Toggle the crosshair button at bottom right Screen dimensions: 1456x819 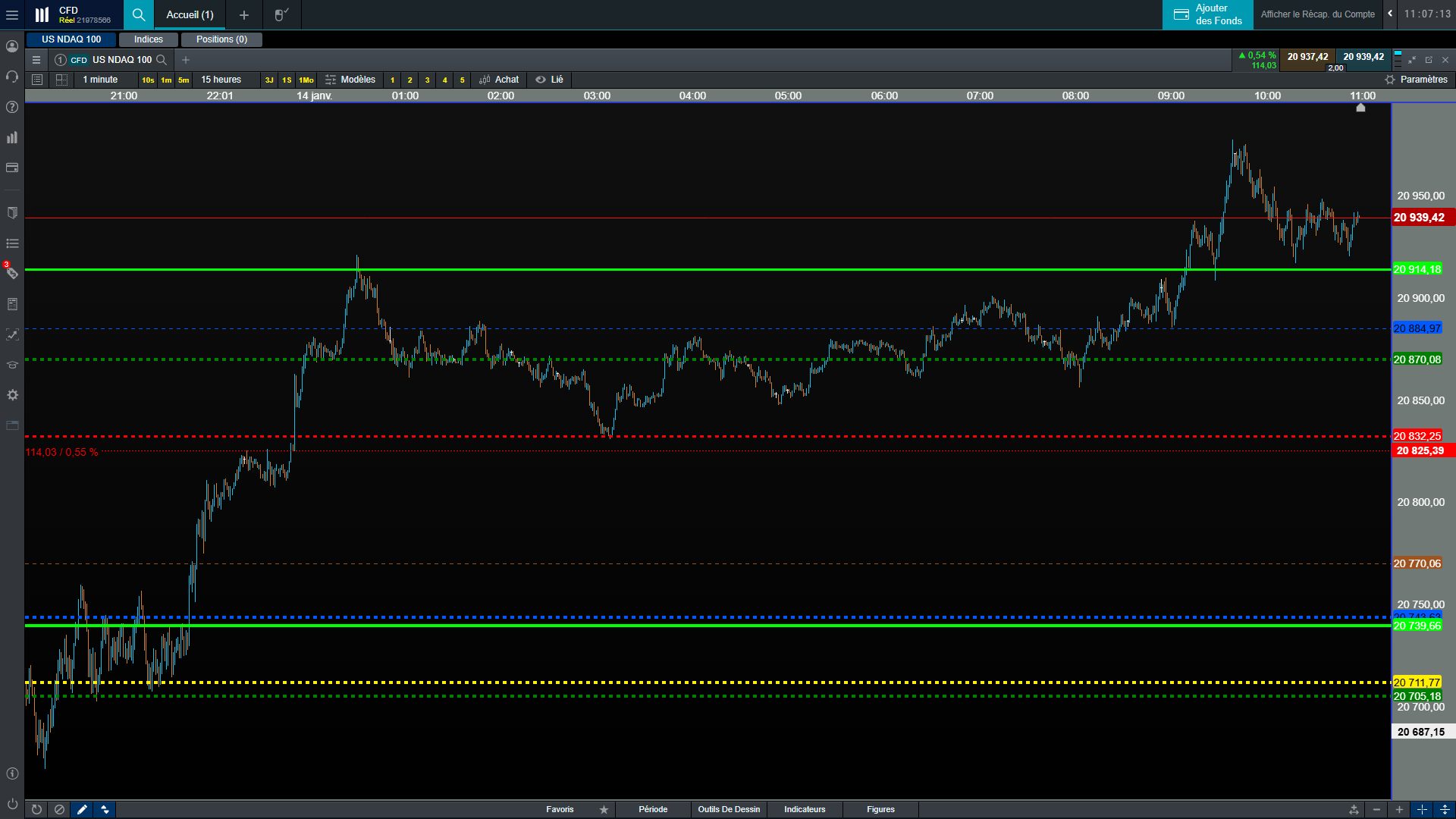click(1422, 809)
